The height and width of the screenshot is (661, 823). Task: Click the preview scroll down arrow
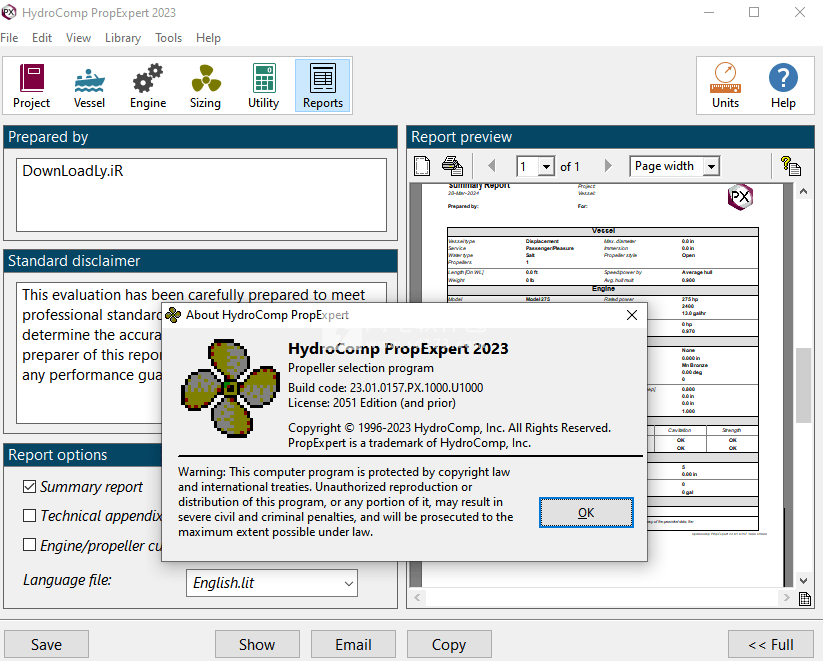tap(803, 580)
